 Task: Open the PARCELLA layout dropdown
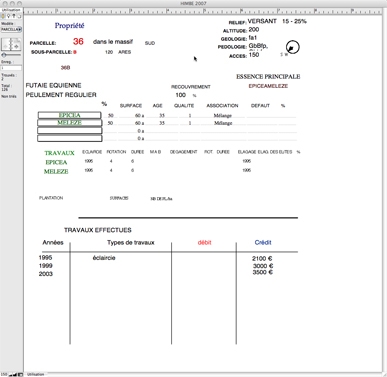11,29
